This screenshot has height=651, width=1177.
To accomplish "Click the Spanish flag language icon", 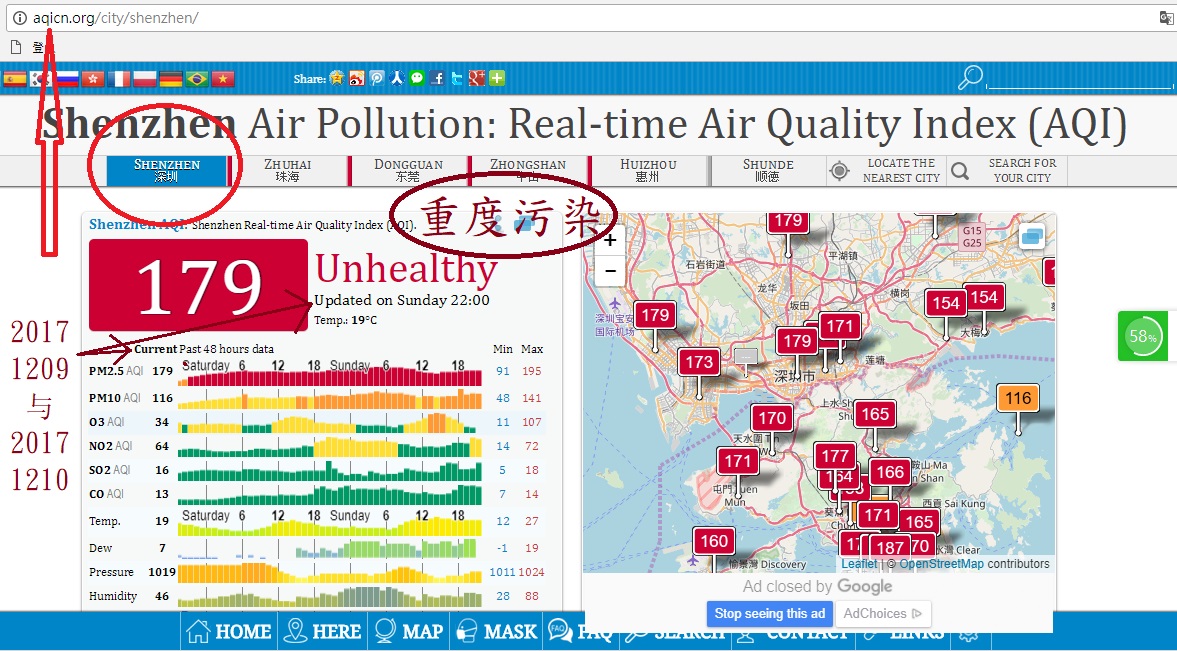I will click(14, 78).
